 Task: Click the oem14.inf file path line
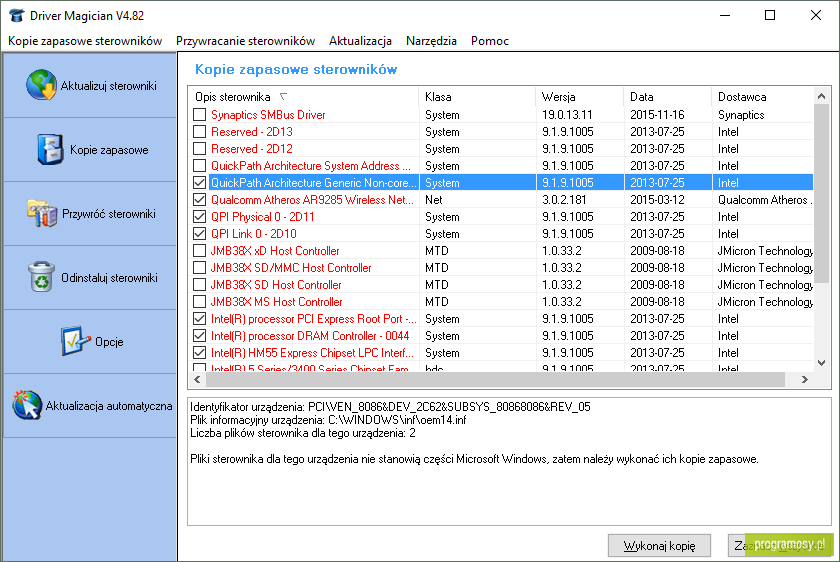pos(328,420)
